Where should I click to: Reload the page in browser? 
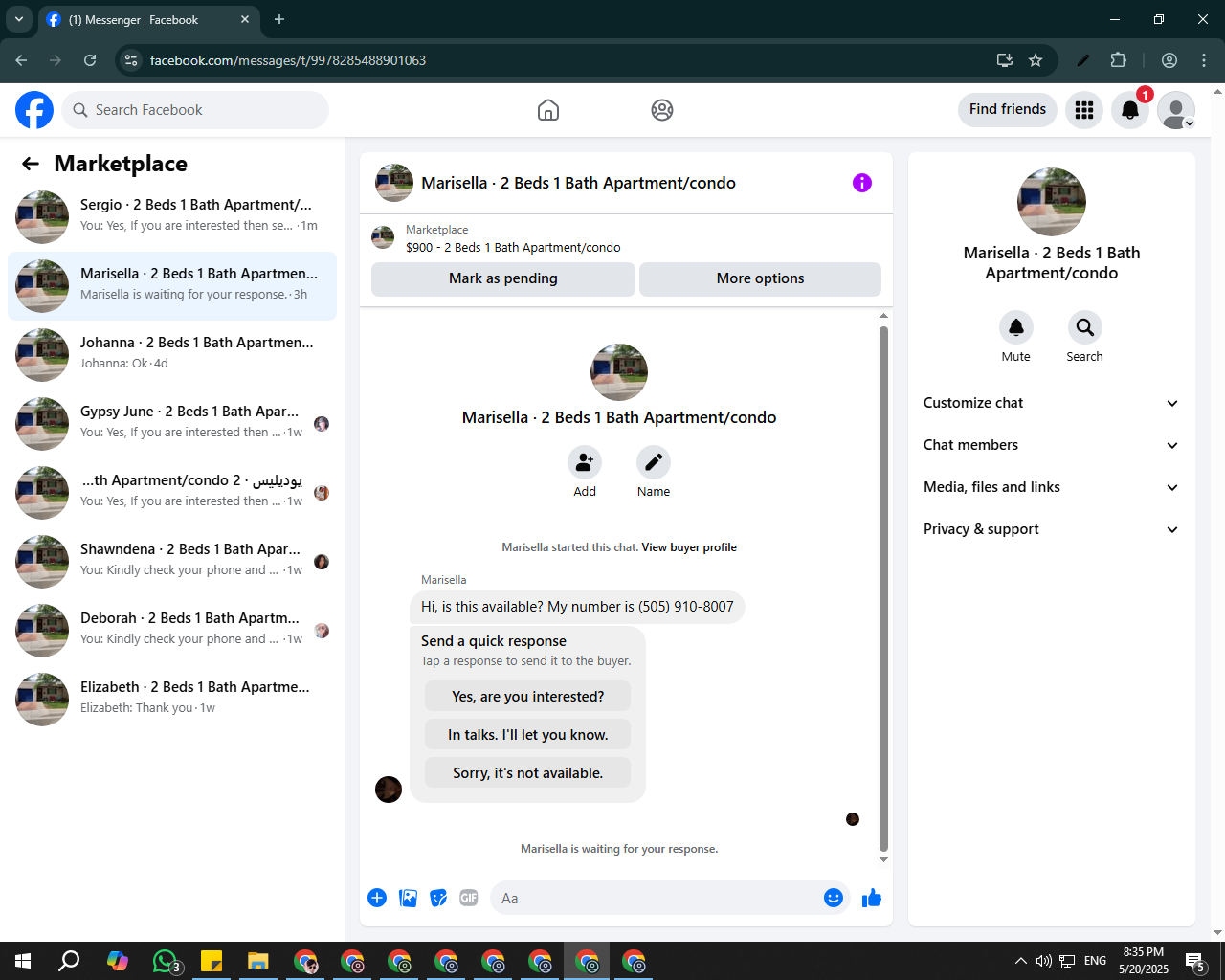pyautogui.click(x=90, y=60)
